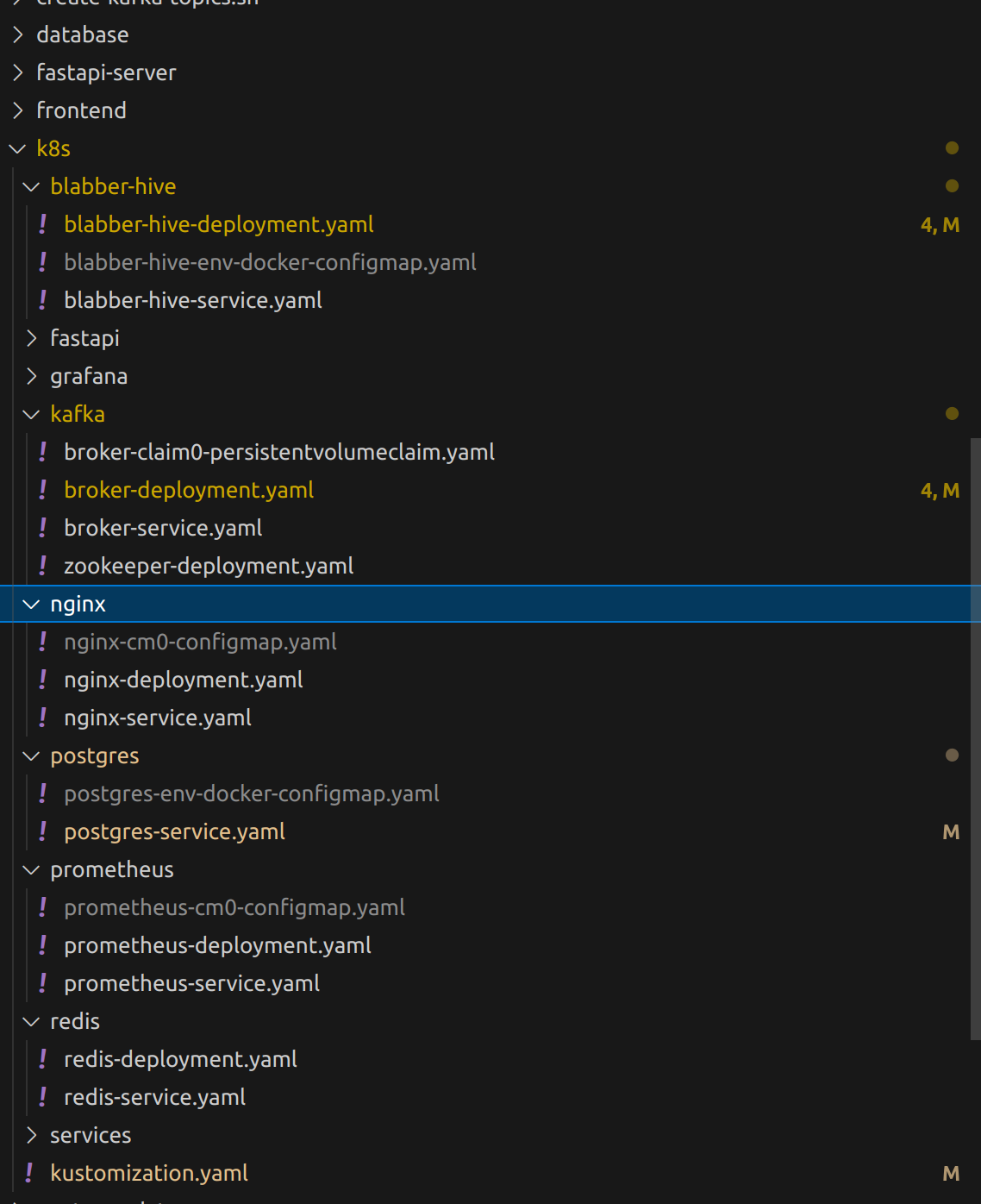The height and width of the screenshot is (1204, 981).
Task: Collapse the k8s folder chevron
Action: click(x=18, y=148)
